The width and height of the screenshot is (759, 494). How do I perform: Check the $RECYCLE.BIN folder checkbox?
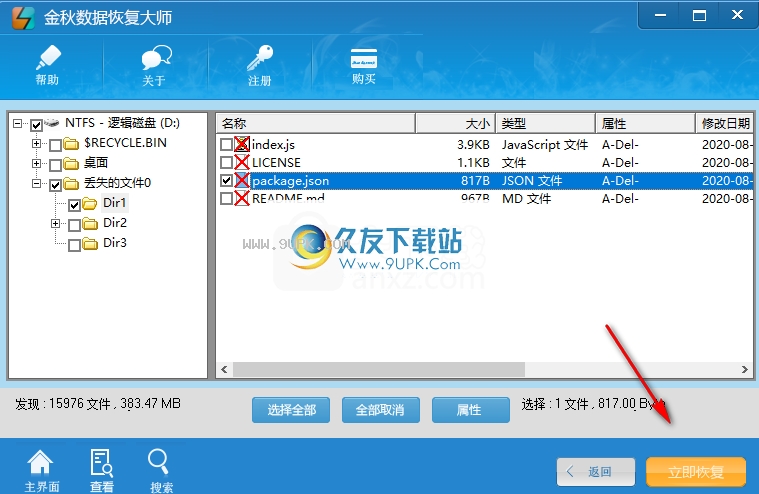(x=55, y=145)
